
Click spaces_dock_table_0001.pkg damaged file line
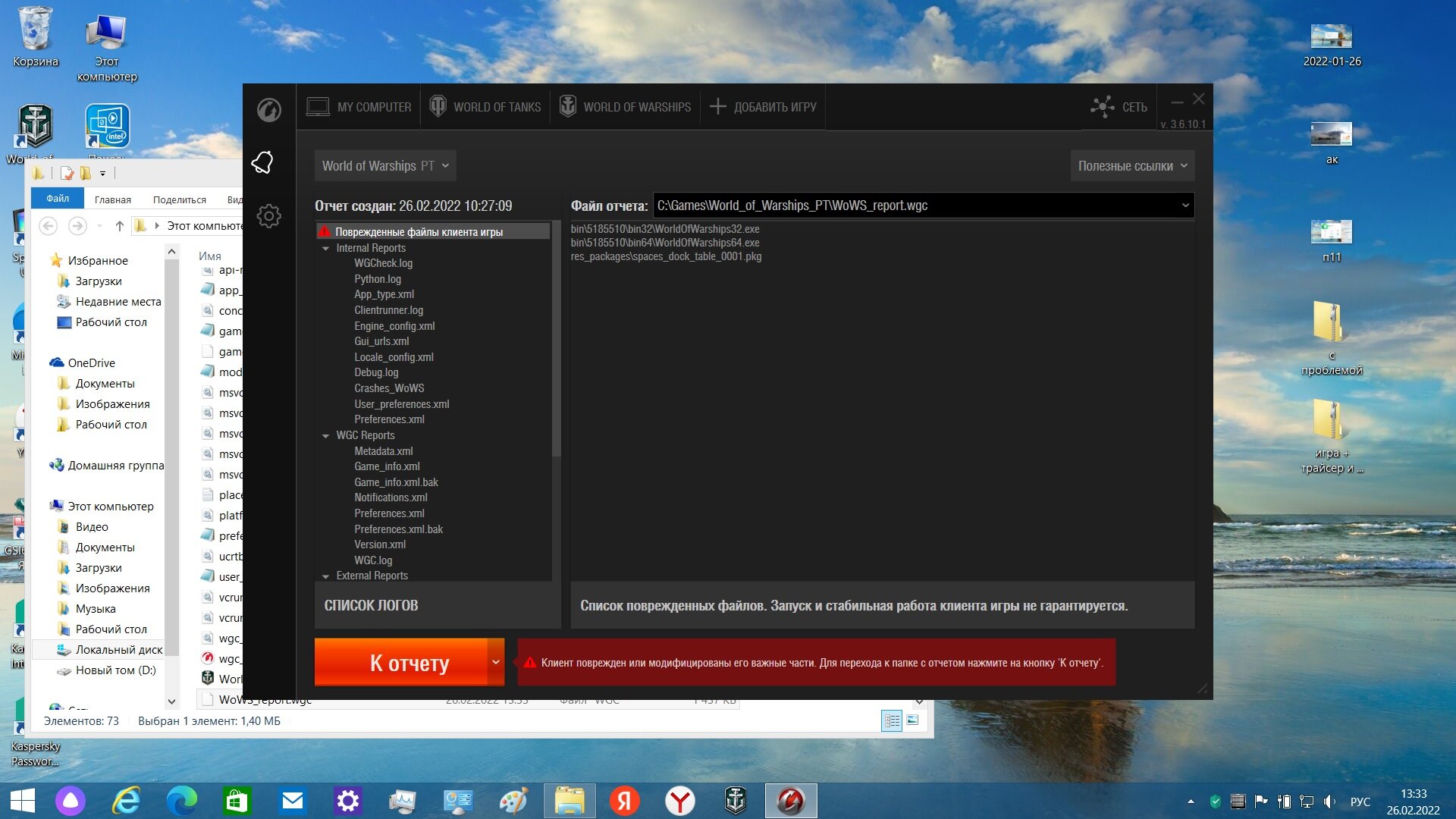point(666,256)
